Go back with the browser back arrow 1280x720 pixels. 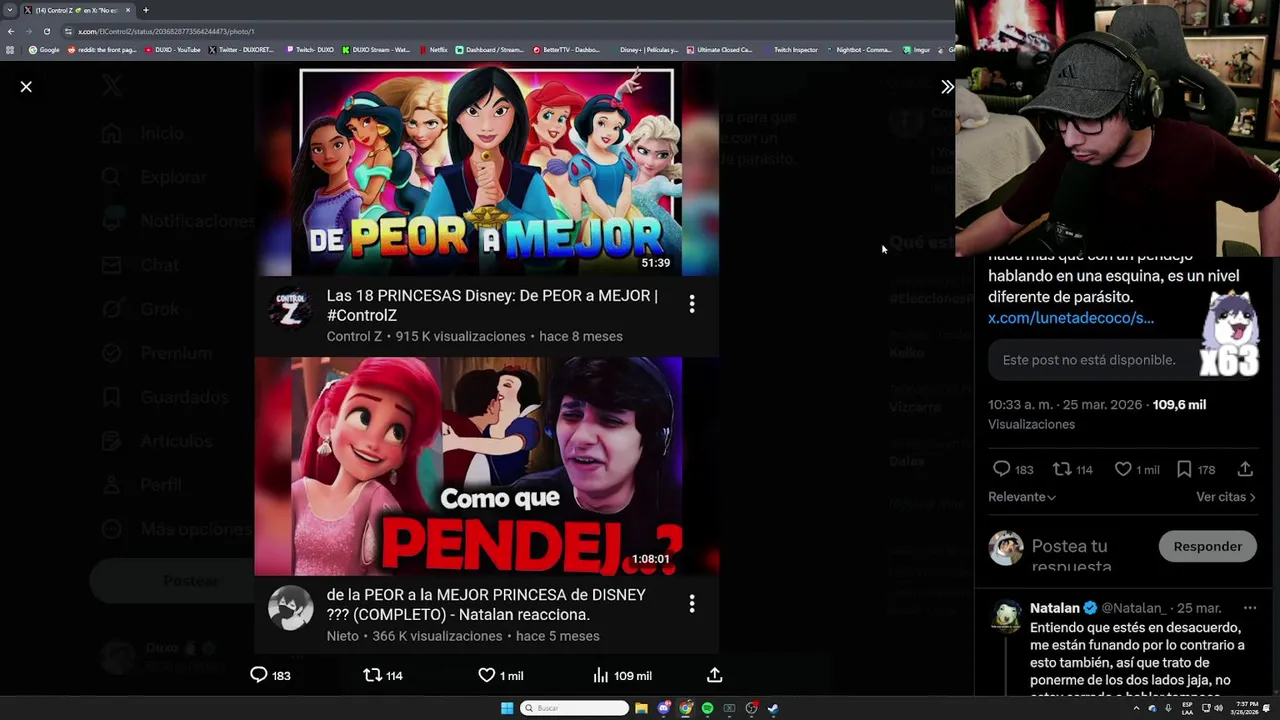point(10,31)
